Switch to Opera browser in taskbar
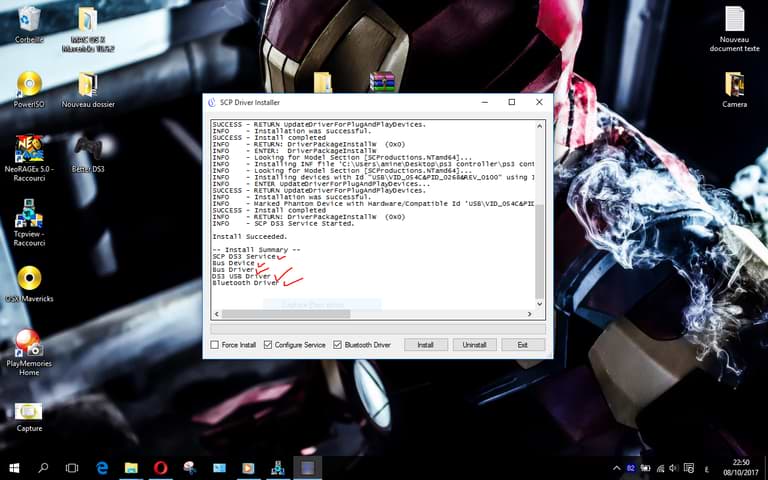The image size is (768, 480). coord(161,468)
